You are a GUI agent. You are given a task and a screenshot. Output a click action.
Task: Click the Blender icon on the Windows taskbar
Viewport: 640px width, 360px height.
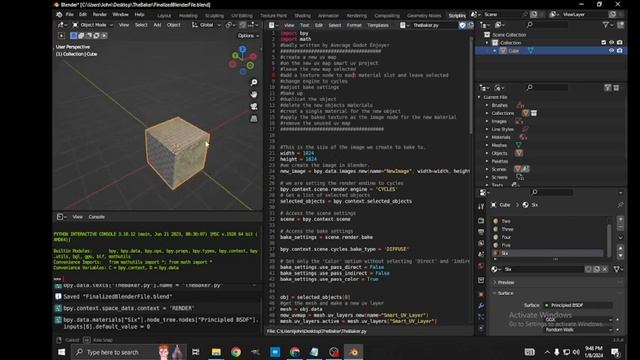pos(353,352)
